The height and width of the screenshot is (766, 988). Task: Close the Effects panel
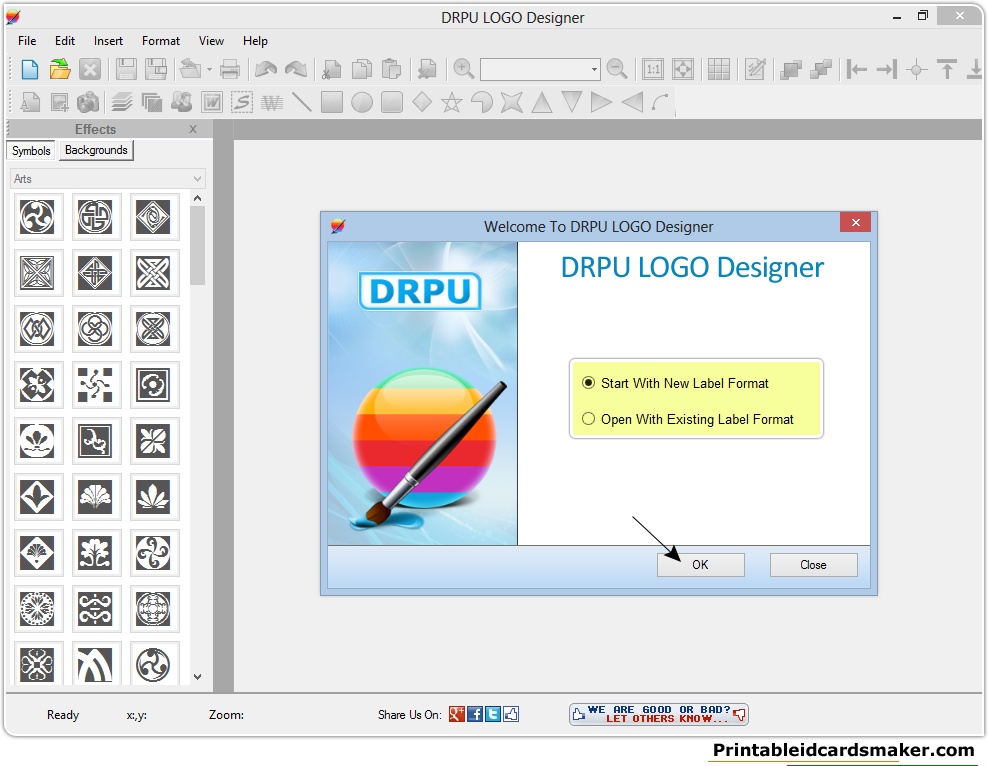tap(193, 129)
